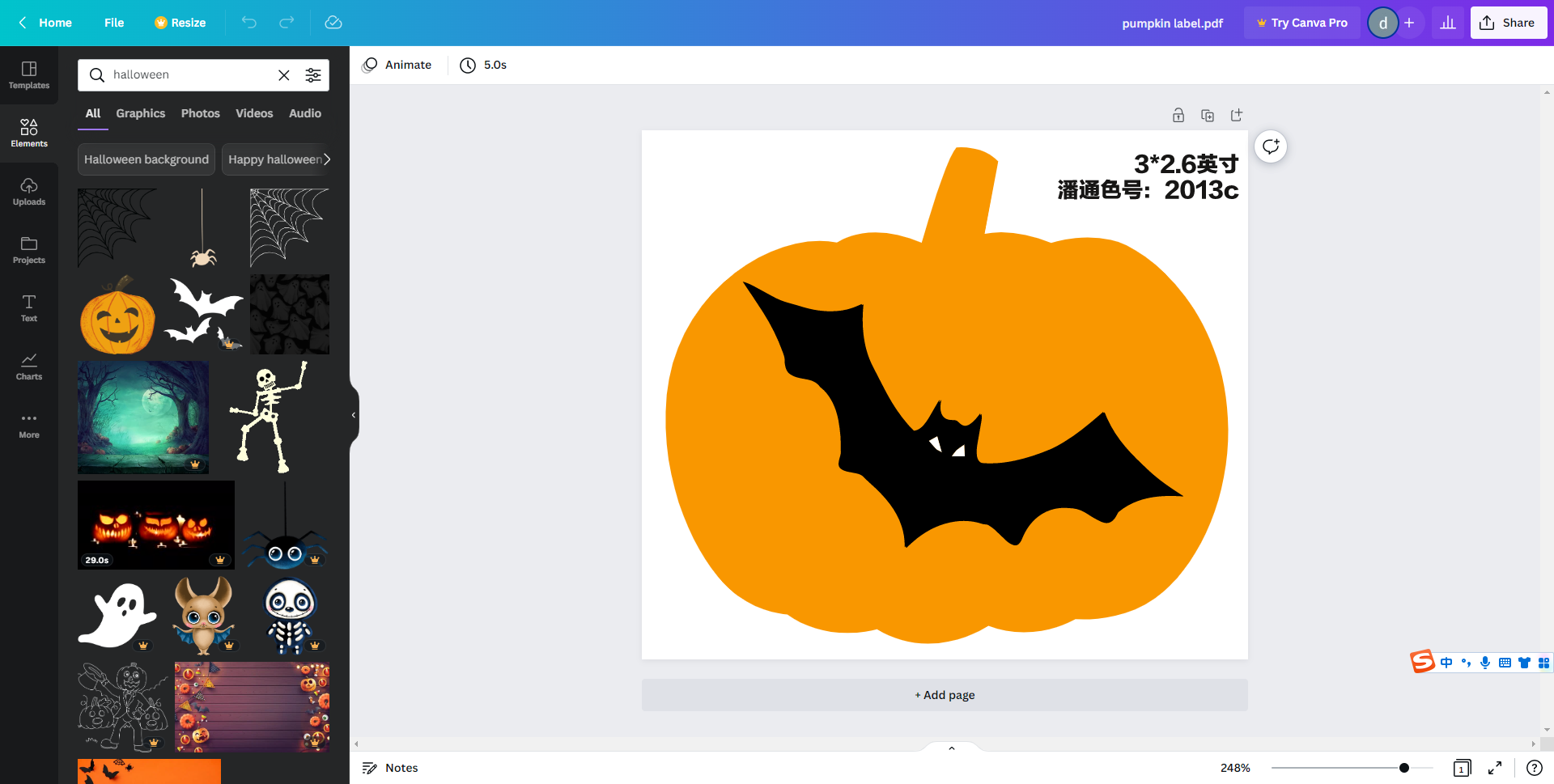Click the search magnifier icon

(97, 75)
